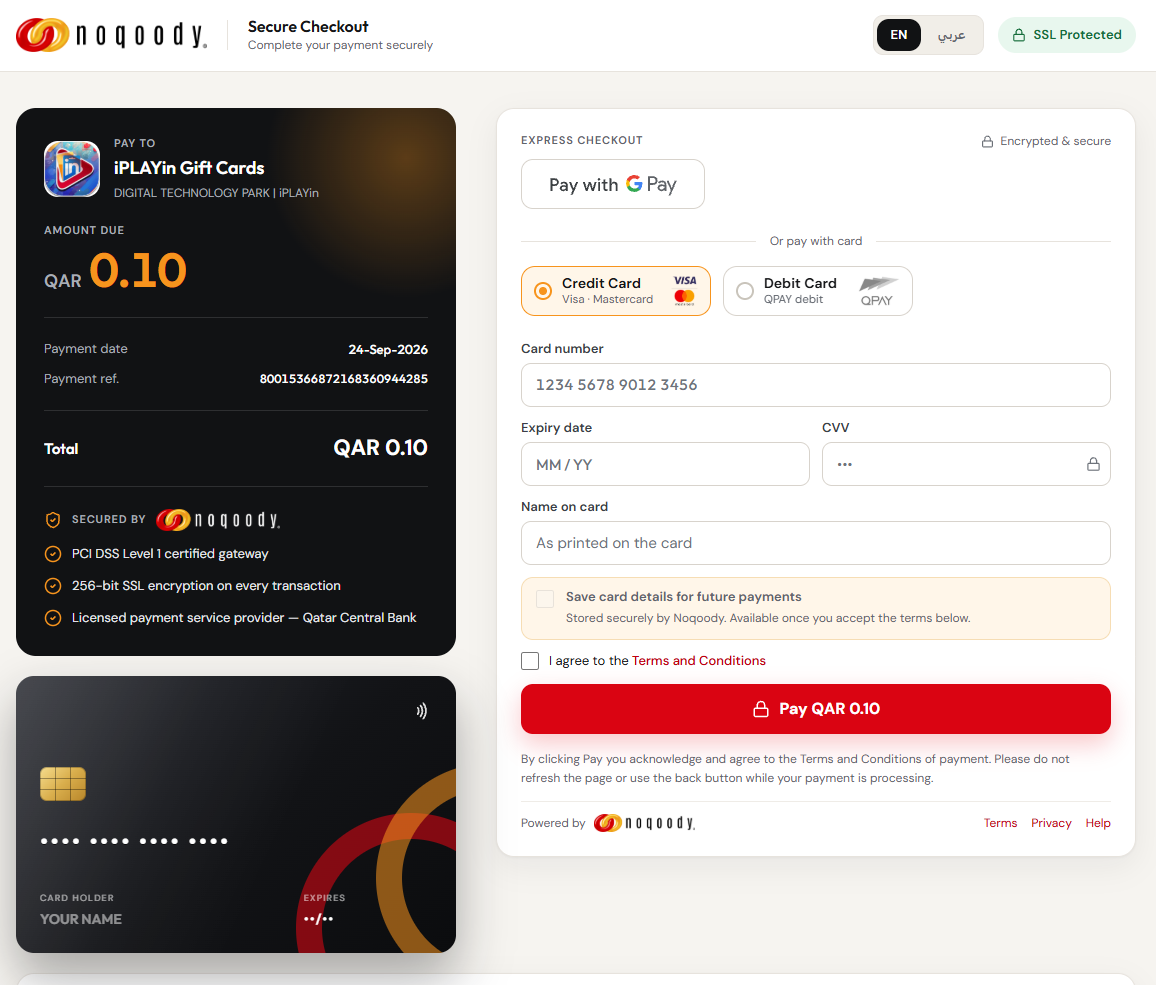Focus the Name on card field
The width and height of the screenshot is (1156, 985).
coord(815,543)
